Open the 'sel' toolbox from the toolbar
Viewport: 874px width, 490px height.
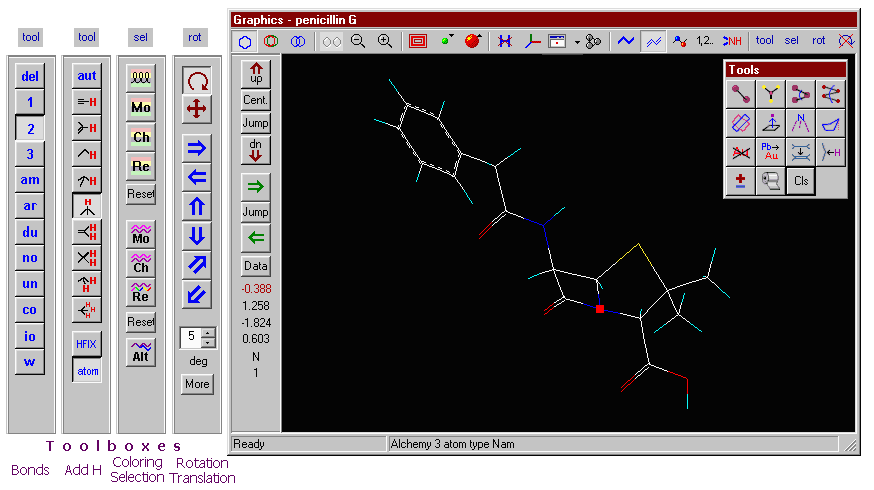pos(792,41)
